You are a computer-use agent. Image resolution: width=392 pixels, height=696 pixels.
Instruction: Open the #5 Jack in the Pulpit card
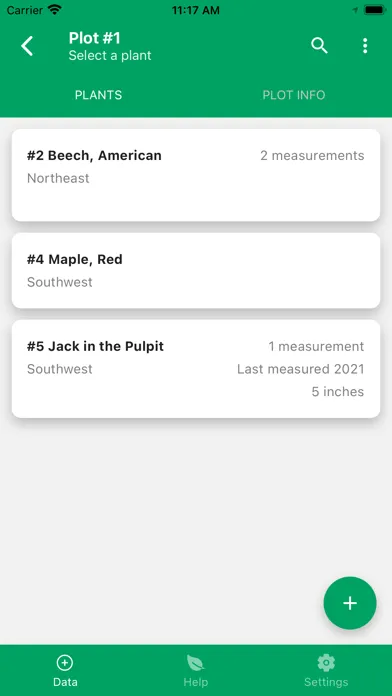click(x=196, y=369)
